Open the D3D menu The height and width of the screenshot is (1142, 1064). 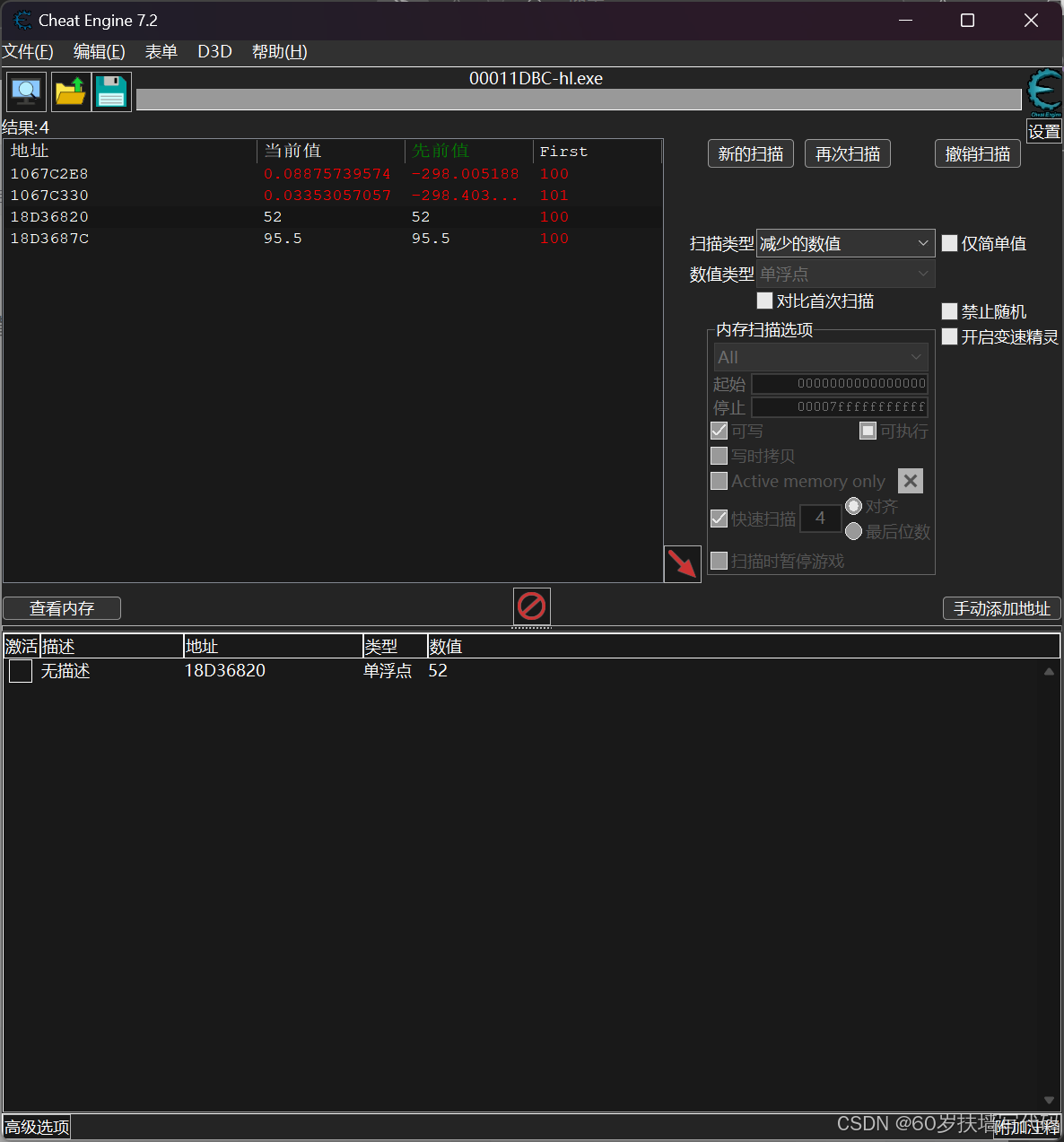click(215, 52)
